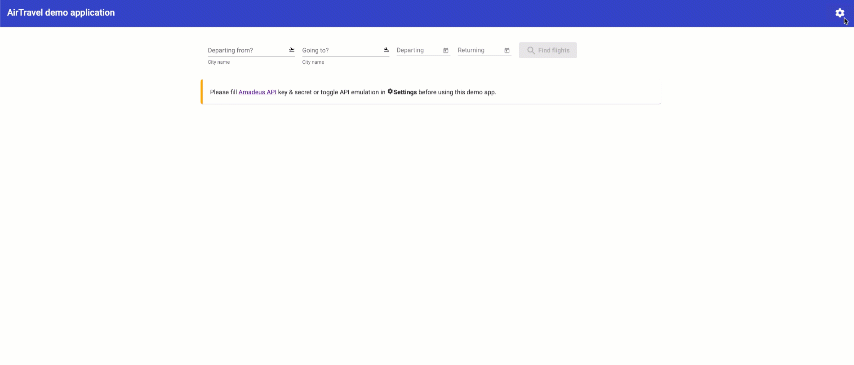
Task: Follow the Amadeus API link
Action: (x=257, y=92)
